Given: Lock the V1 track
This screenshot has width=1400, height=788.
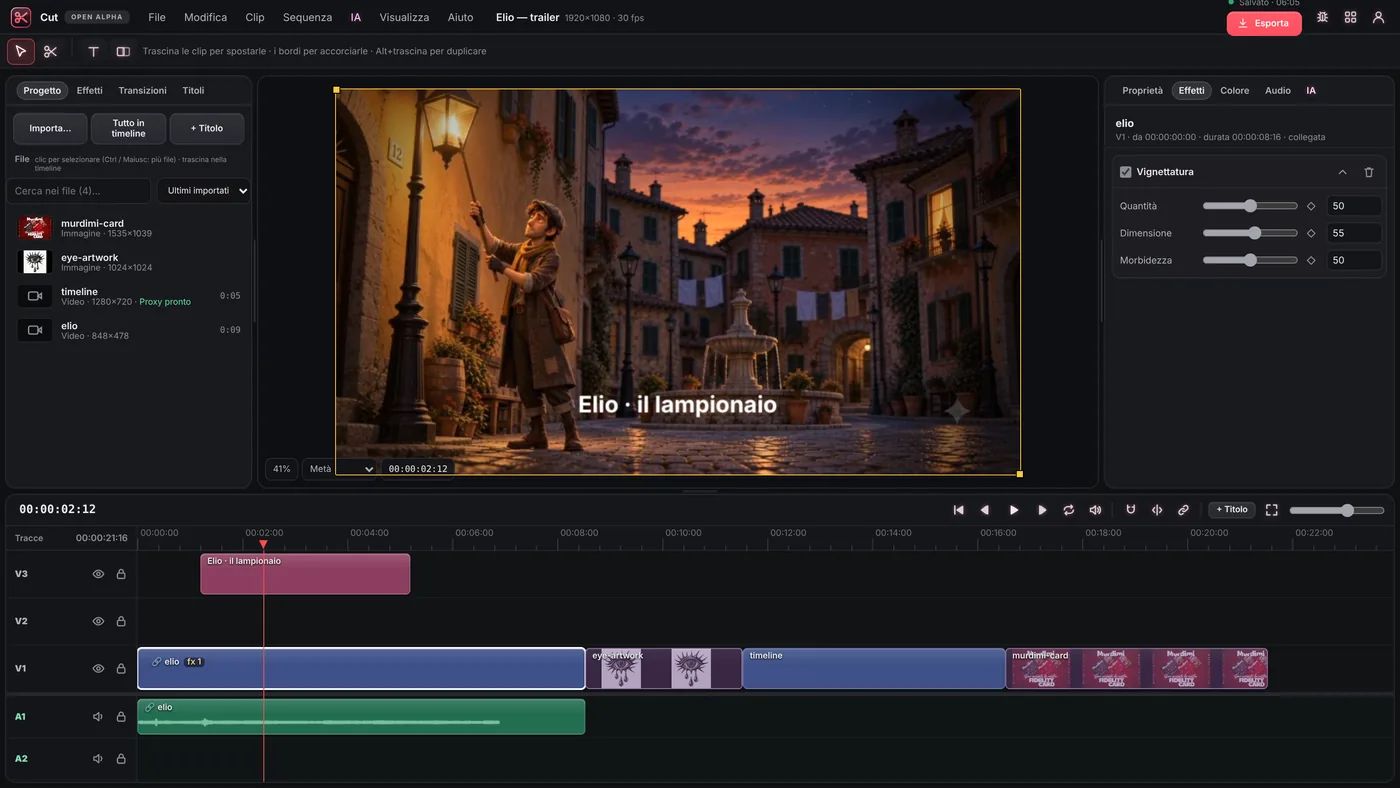Looking at the screenshot, I should pos(121,668).
